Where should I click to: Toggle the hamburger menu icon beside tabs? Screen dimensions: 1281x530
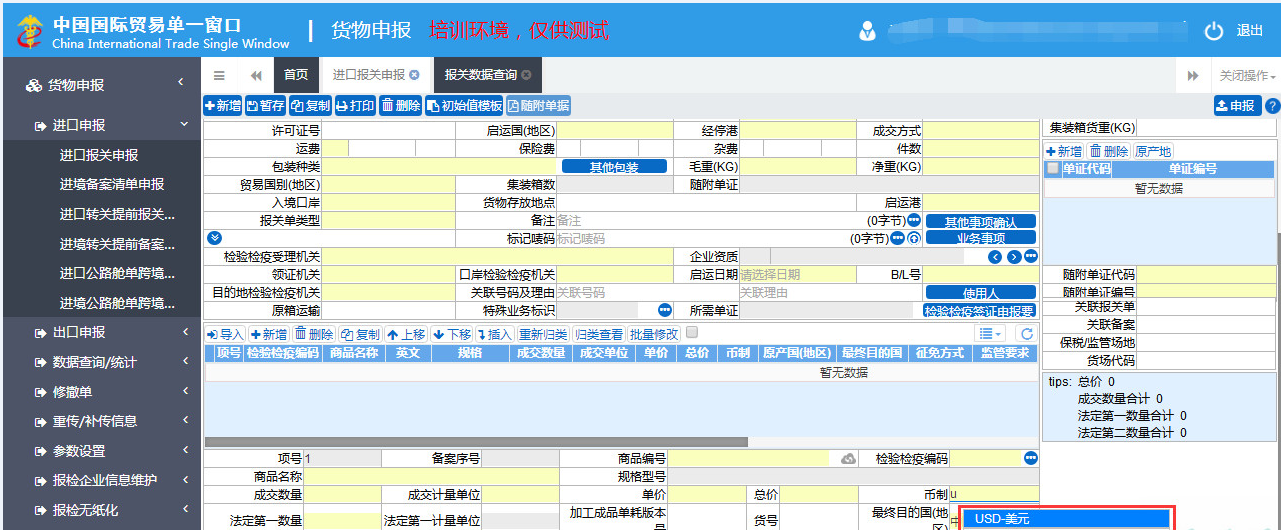coord(219,75)
